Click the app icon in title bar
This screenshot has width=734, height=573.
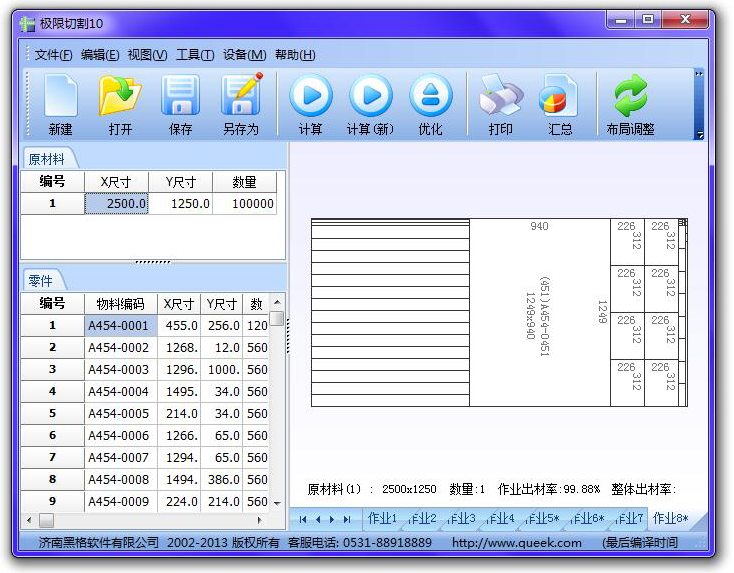27,23
